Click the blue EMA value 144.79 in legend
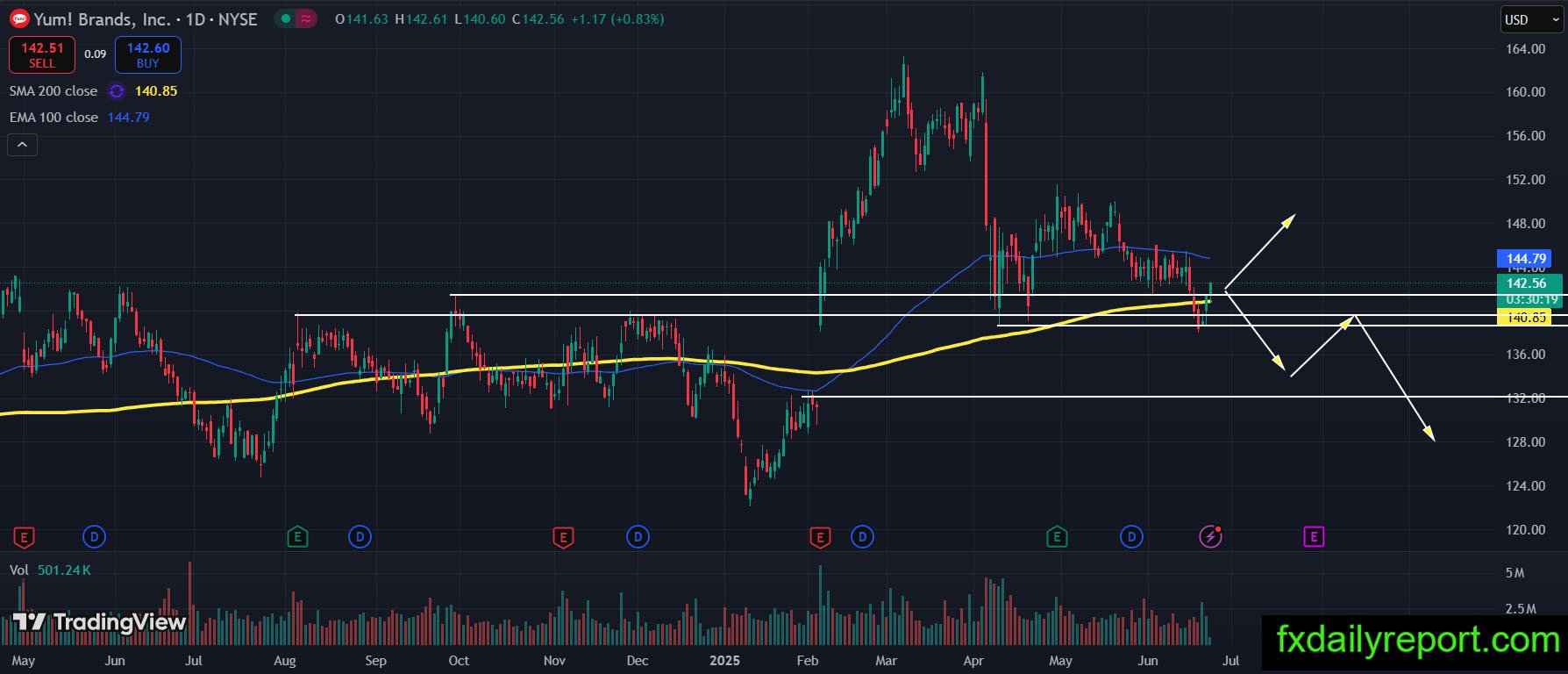1568x674 pixels. point(129,118)
